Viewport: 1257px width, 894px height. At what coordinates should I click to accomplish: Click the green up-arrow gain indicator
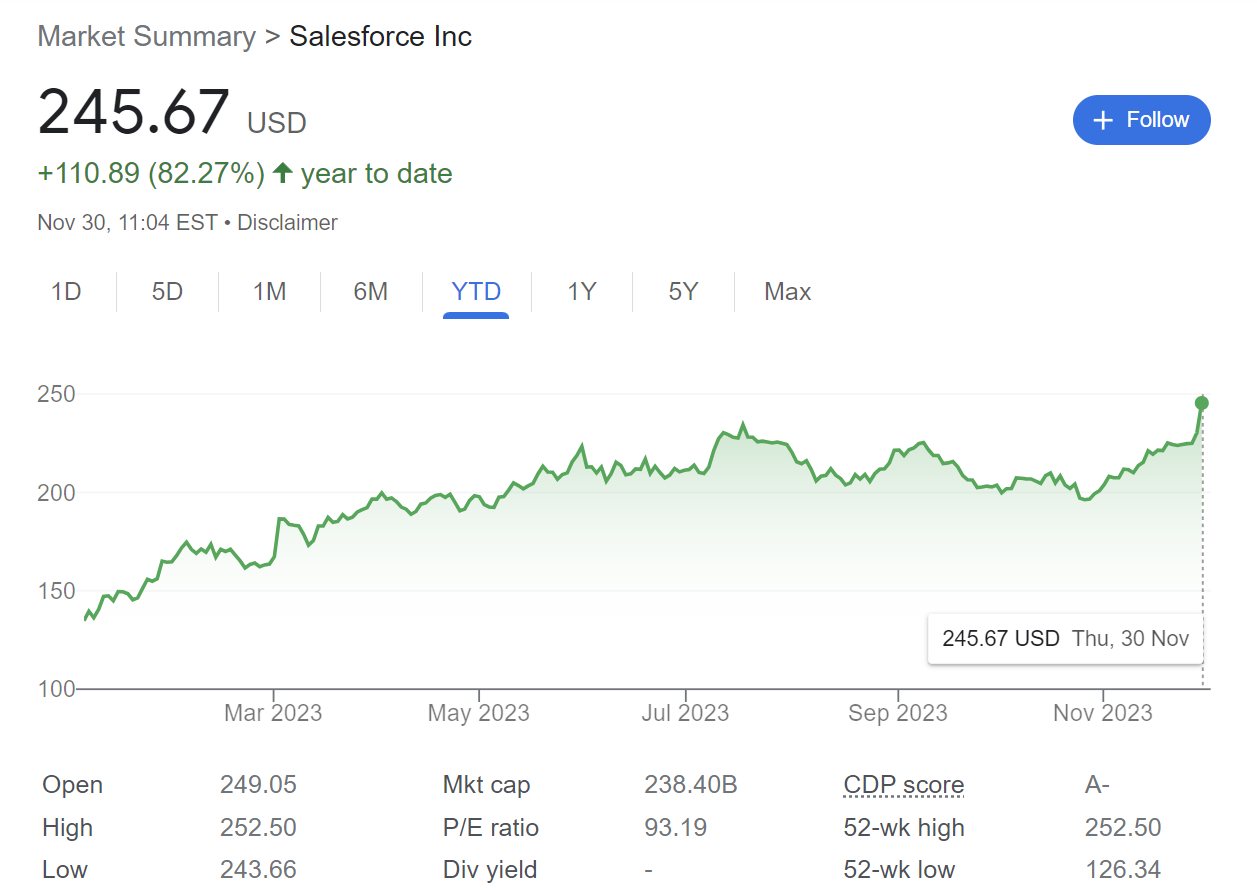[x=283, y=173]
